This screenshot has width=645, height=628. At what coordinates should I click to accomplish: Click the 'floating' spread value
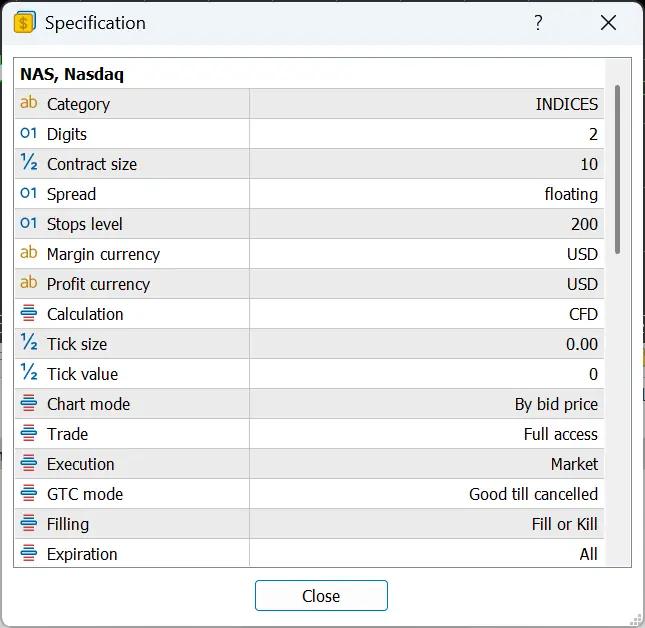571,195
